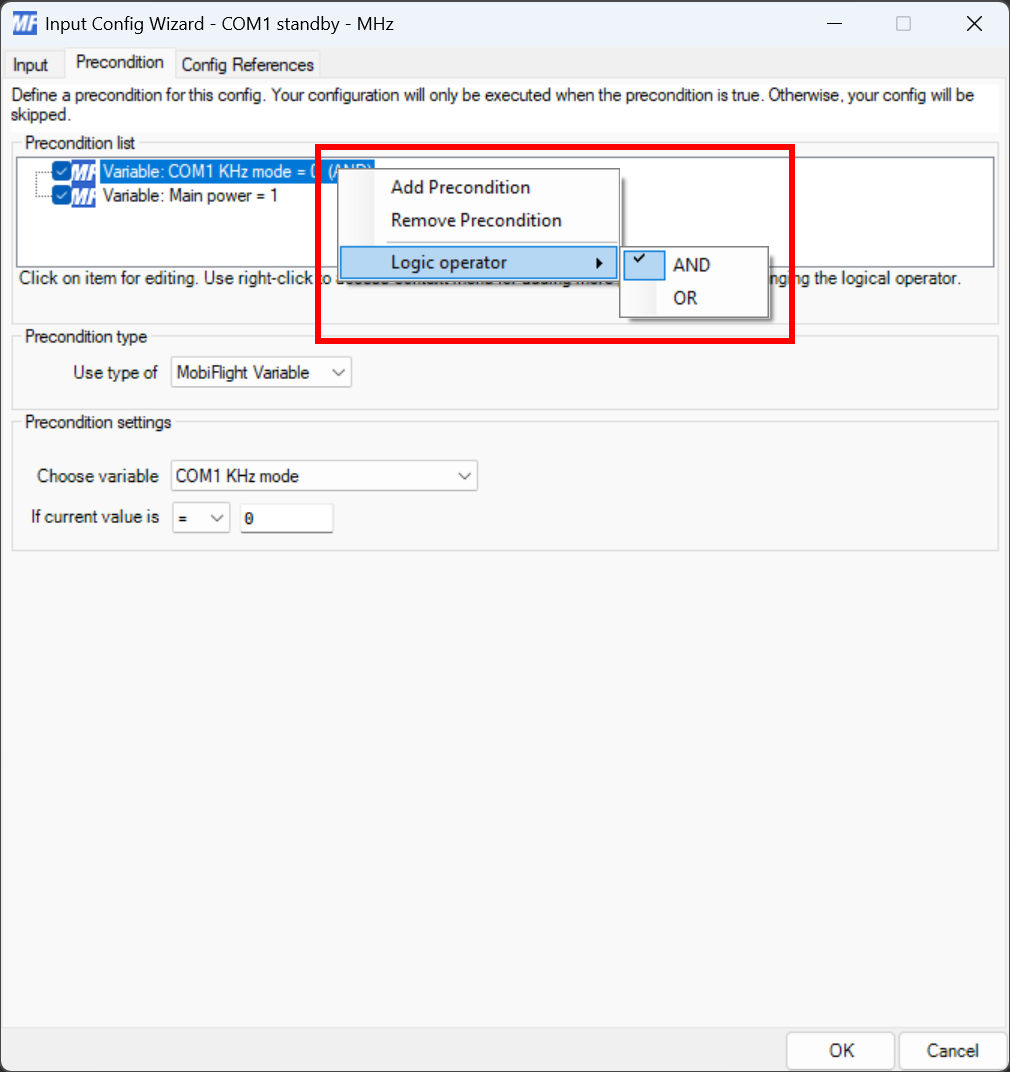This screenshot has height=1072, width=1010.
Task: Uncheck the Main power precondition checkbox
Action: tap(62, 196)
